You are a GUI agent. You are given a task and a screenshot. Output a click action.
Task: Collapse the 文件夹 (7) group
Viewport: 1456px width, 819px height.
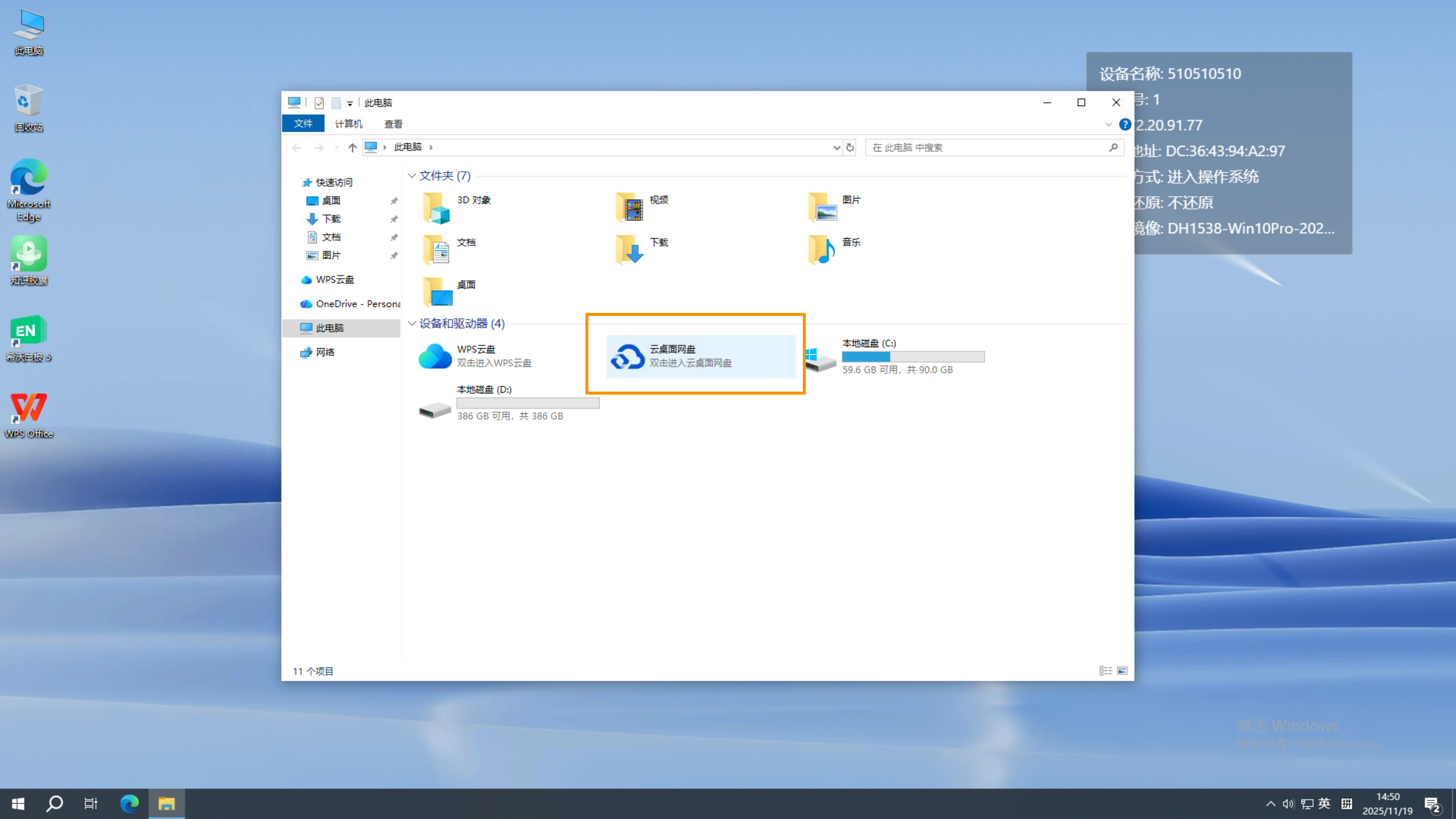tap(412, 176)
